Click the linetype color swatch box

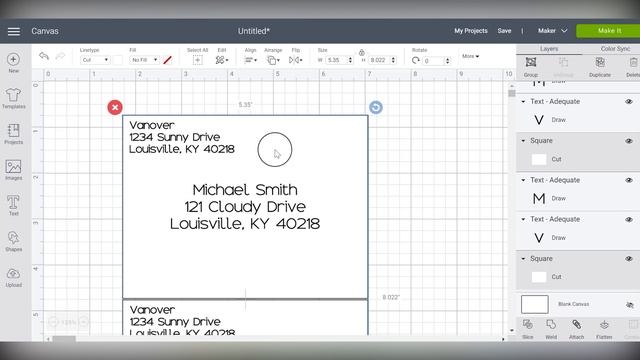pyautogui.click(x=118, y=60)
